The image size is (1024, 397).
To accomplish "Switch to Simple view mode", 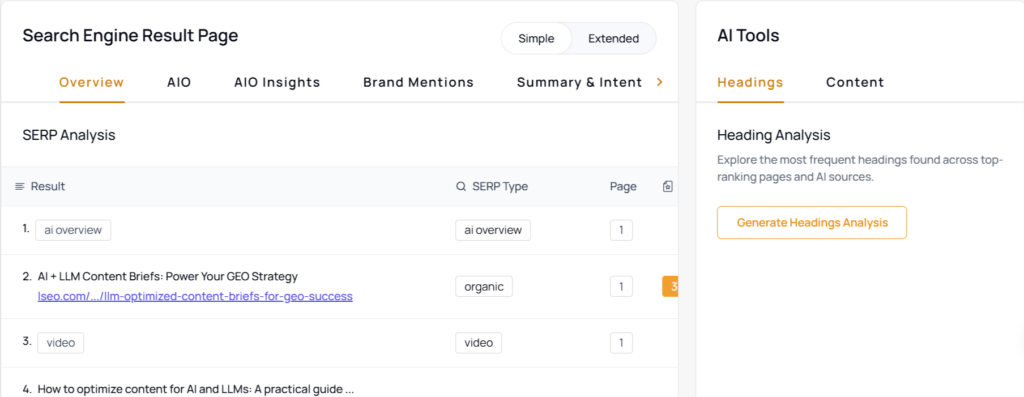I will point(536,39).
